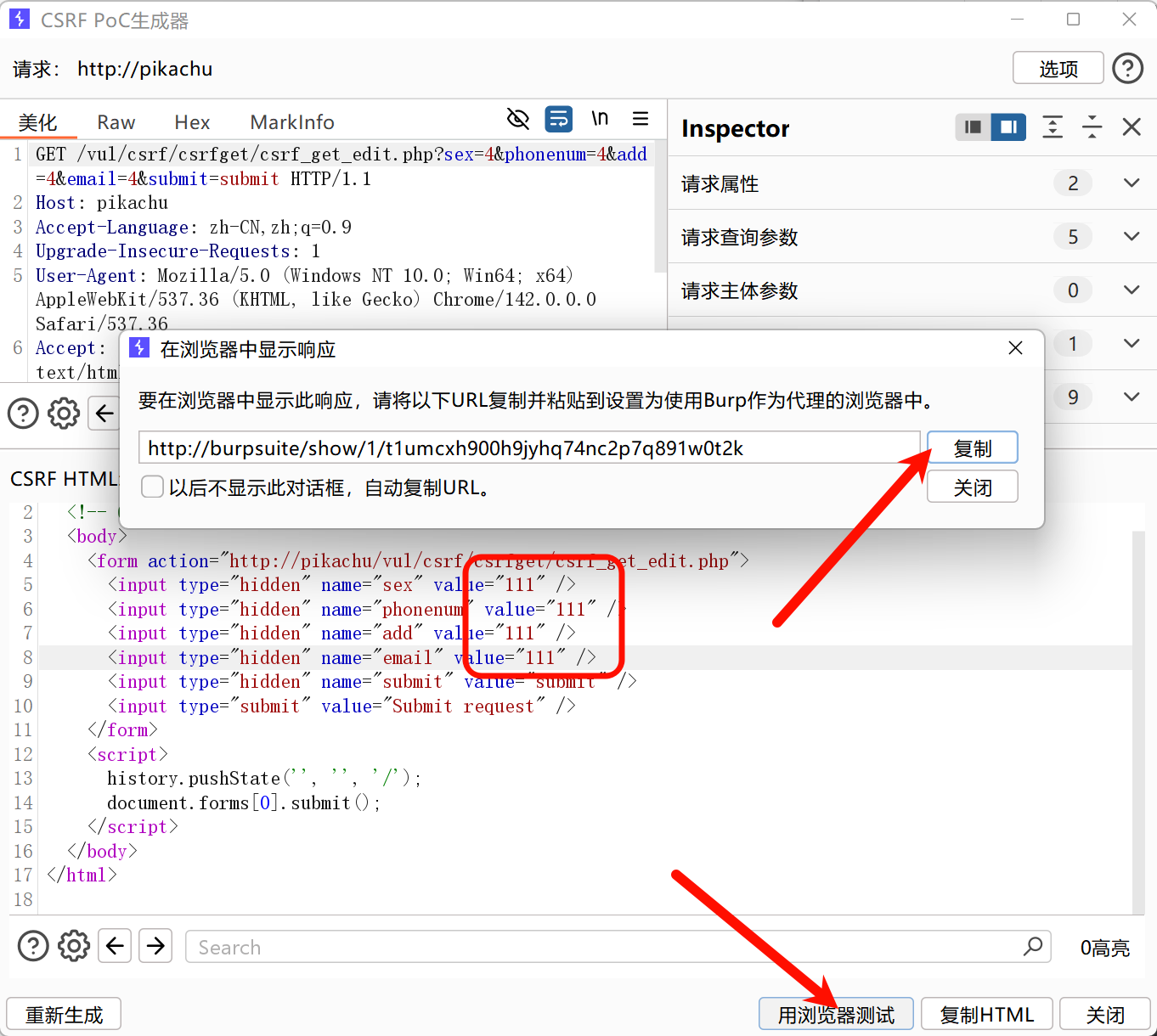This screenshot has width=1157, height=1036.
Task: Expand Inspector section with count 1
Action: pos(1132,344)
